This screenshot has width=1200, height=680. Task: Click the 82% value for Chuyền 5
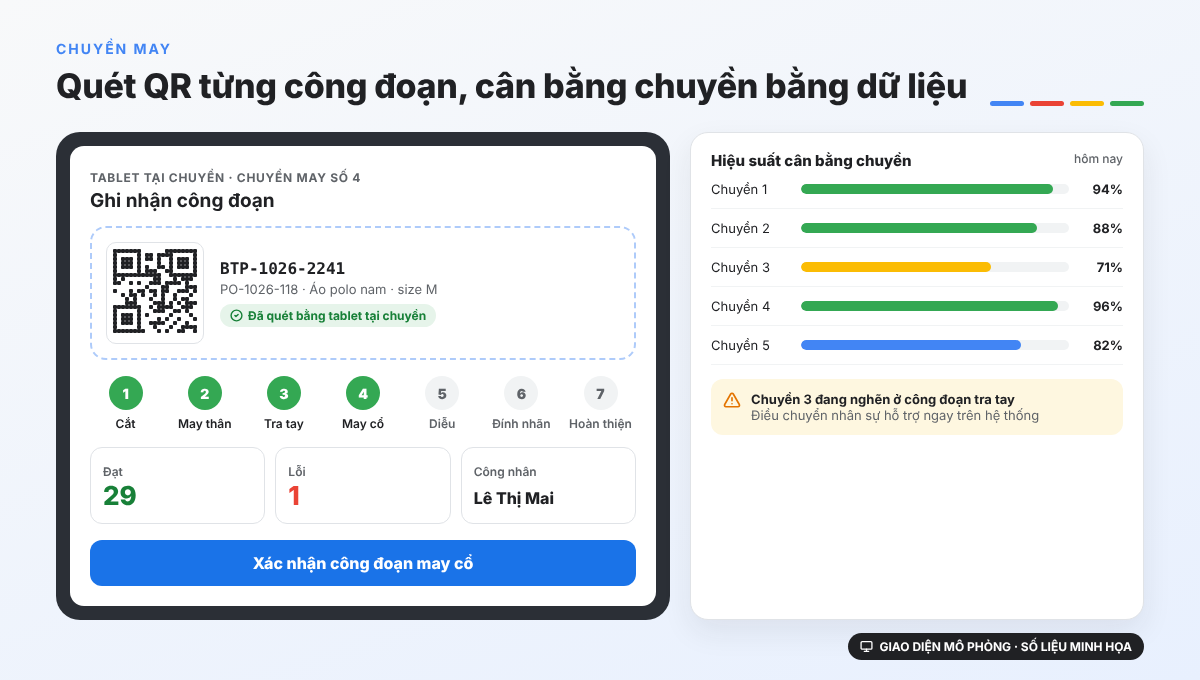pyautogui.click(x=1107, y=345)
